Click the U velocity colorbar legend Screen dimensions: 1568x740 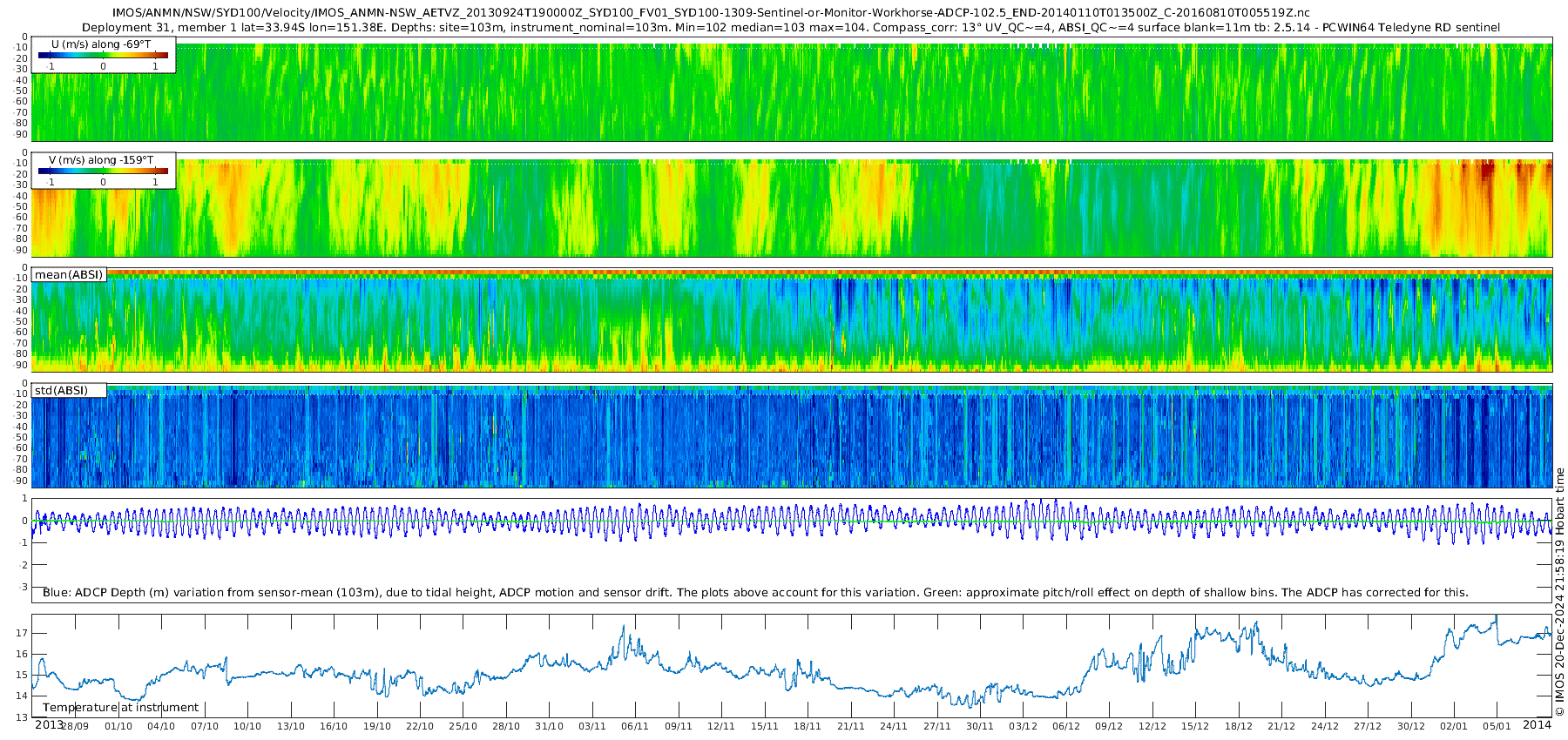coord(103,56)
